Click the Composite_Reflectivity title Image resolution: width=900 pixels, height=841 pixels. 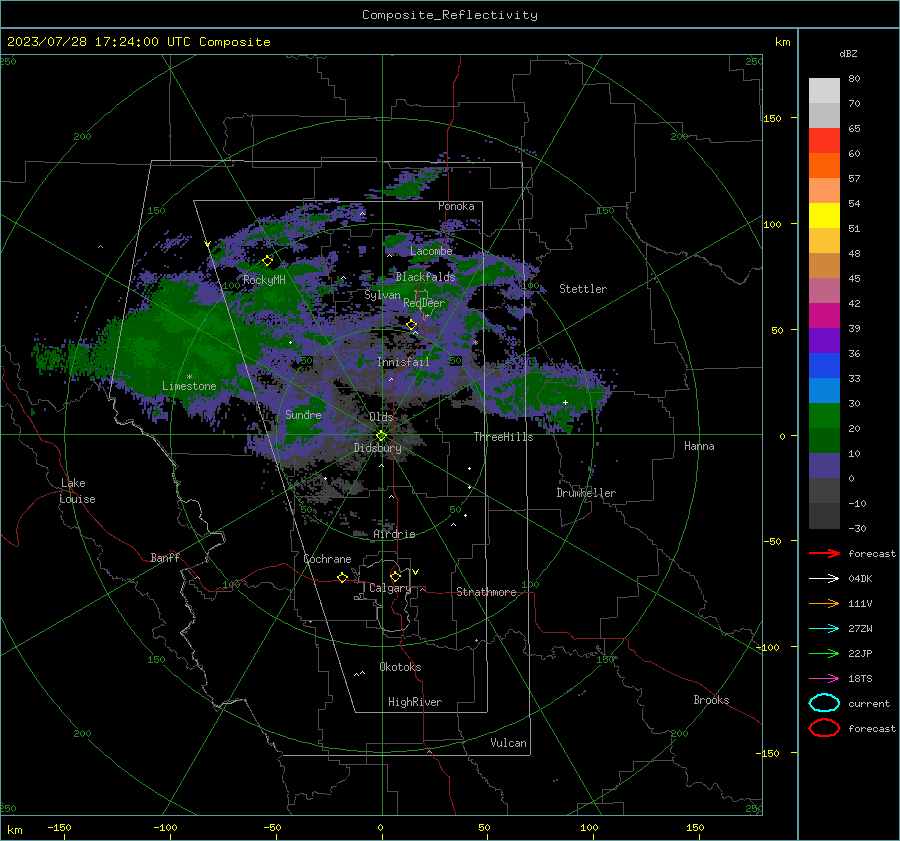[x=450, y=15]
